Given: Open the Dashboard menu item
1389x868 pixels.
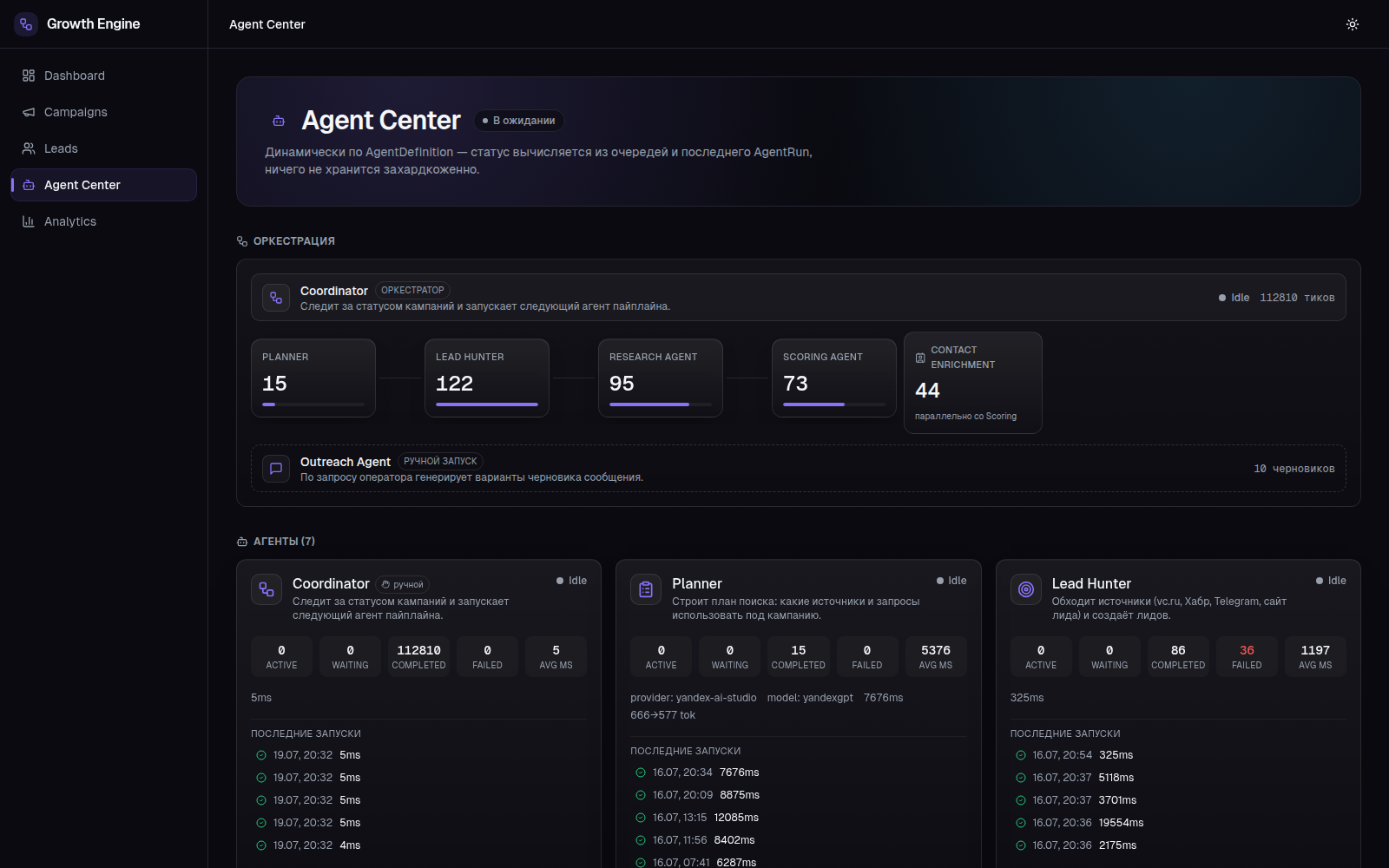Looking at the screenshot, I should tap(104, 76).
